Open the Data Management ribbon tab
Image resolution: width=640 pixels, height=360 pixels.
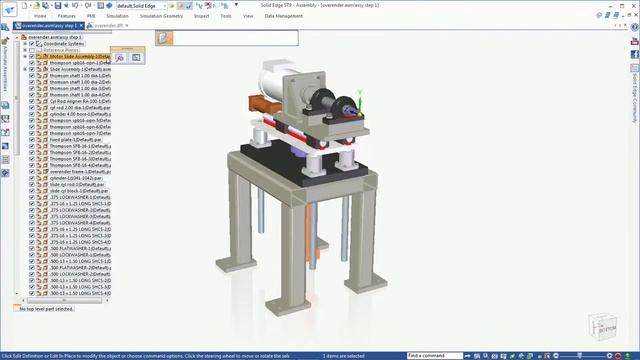click(284, 16)
